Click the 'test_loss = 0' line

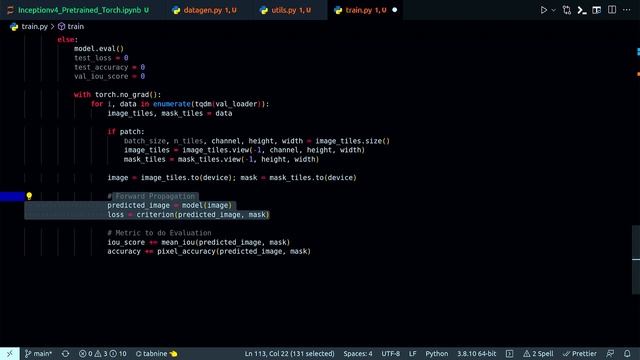101,58
